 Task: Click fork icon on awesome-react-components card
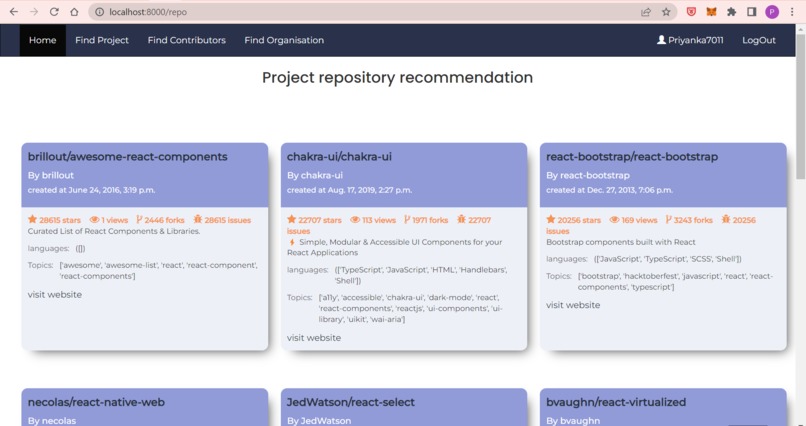point(139,219)
